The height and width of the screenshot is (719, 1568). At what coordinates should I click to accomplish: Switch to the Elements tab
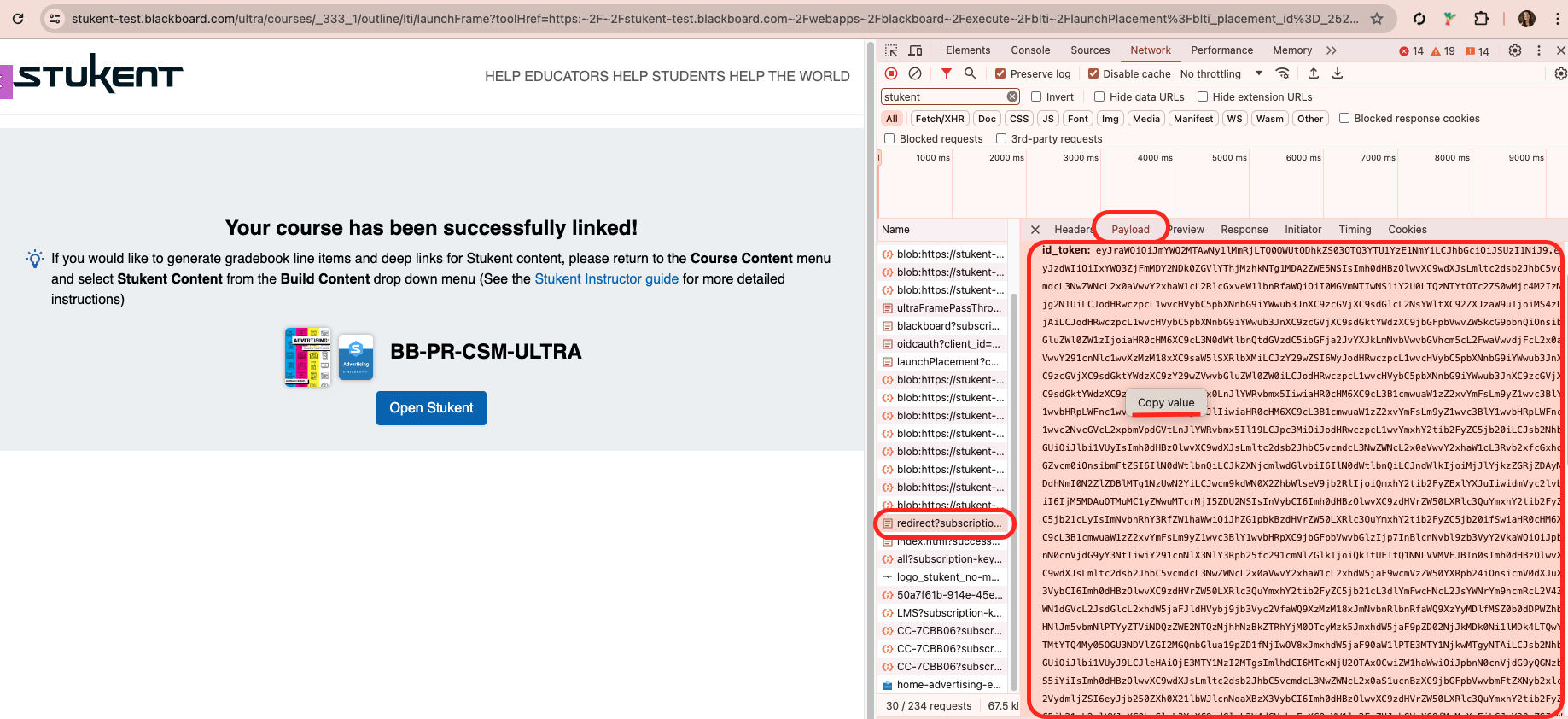(968, 50)
